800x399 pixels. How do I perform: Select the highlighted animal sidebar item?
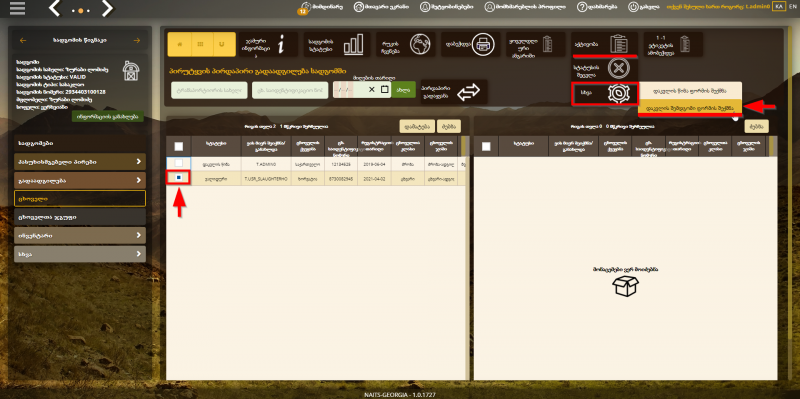coord(80,198)
